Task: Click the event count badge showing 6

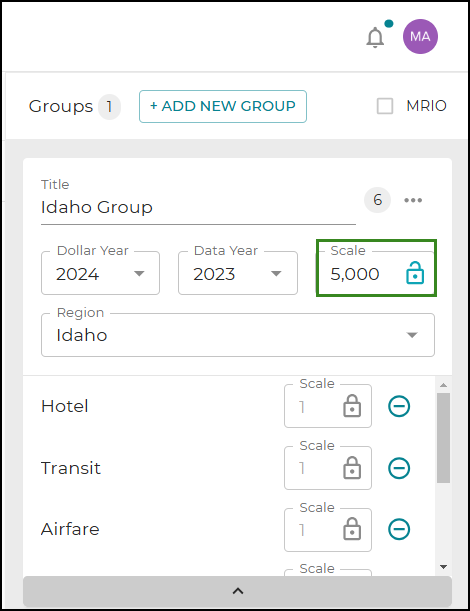Action: click(377, 200)
